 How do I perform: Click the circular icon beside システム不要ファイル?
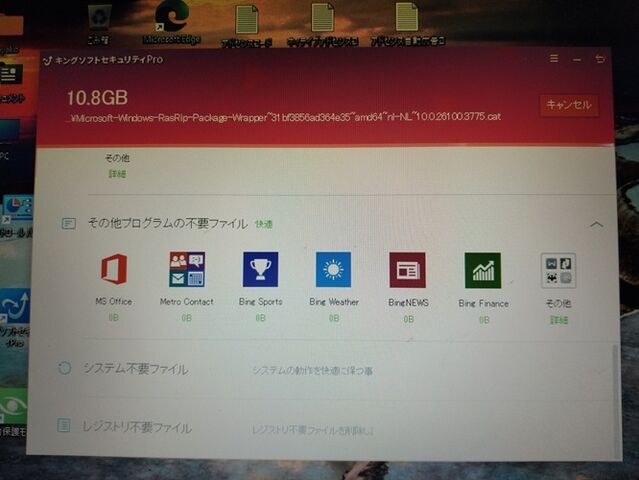[64, 368]
